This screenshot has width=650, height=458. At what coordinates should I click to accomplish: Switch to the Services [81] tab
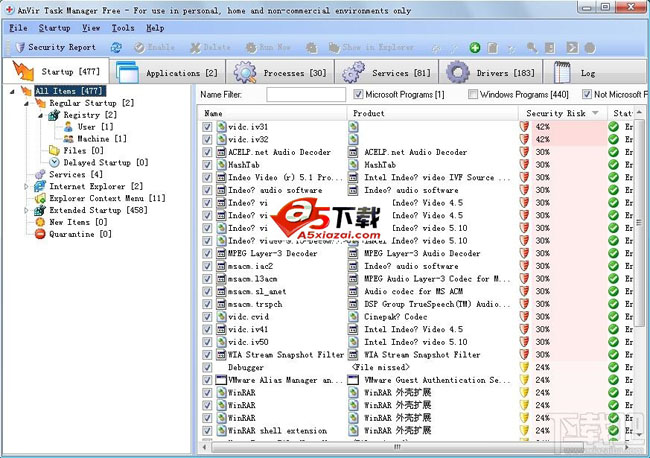[x=386, y=72]
